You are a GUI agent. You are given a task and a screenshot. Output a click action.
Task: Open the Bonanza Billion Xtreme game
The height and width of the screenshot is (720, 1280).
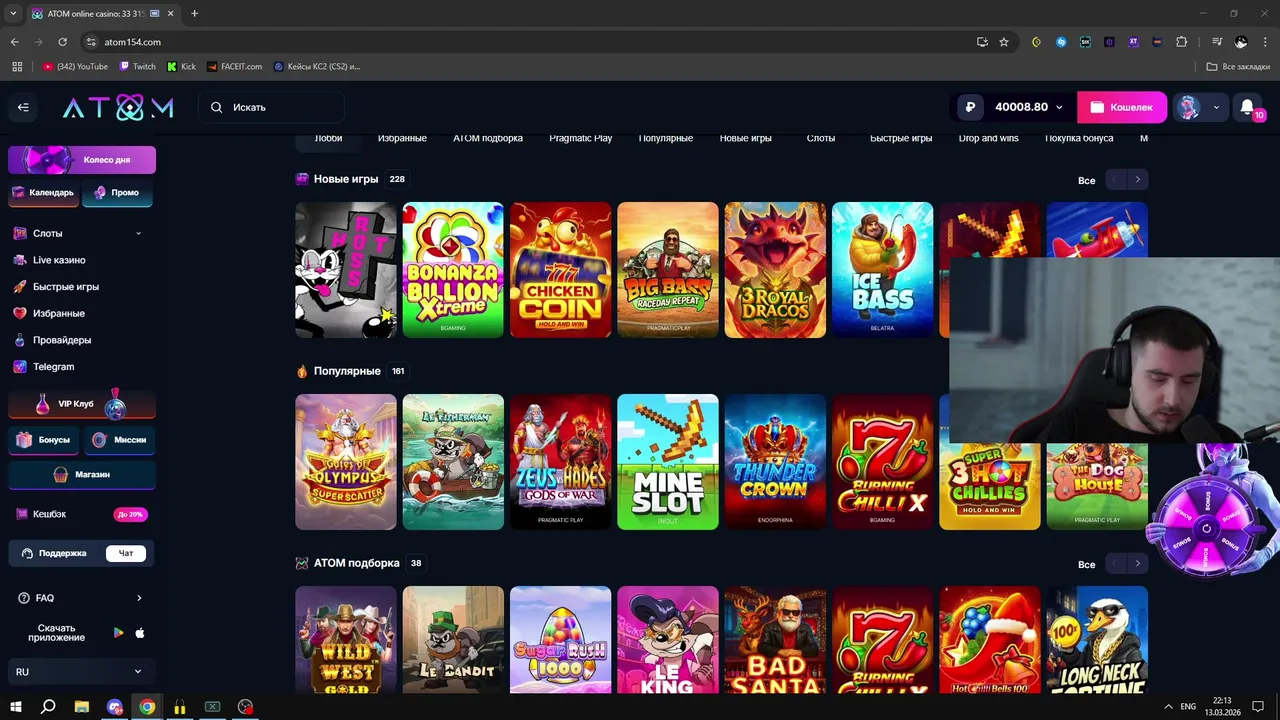point(453,270)
